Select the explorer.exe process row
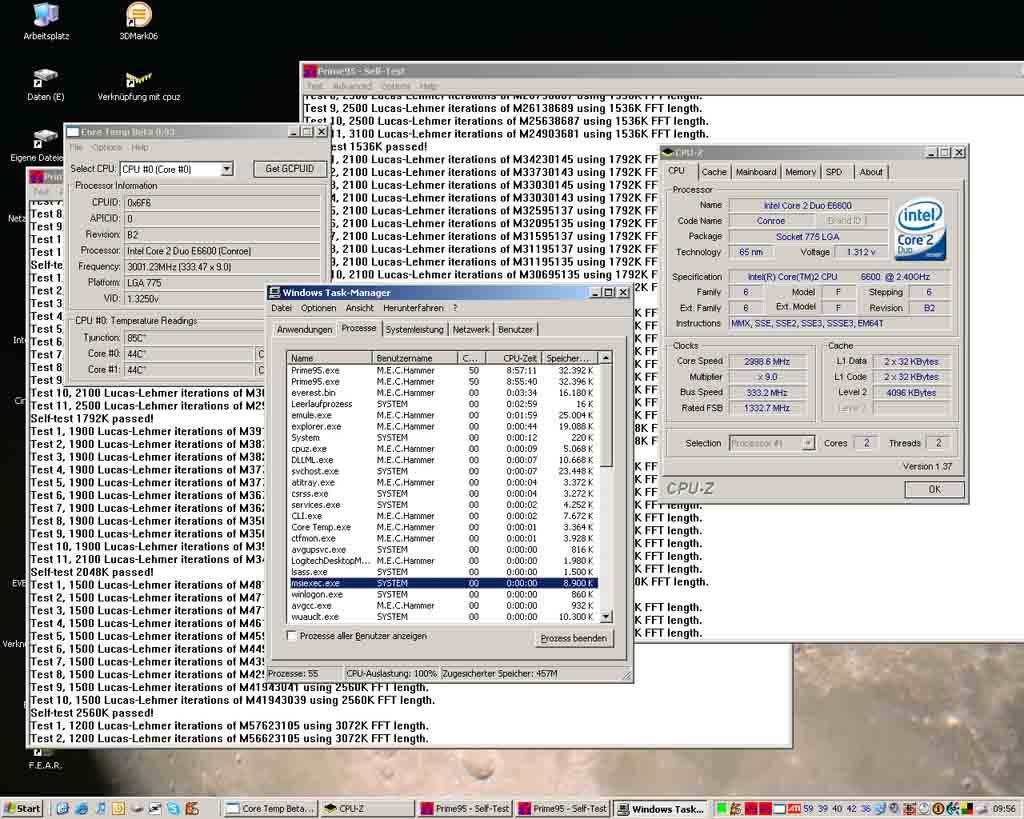The image size is (1024, 819). pos(443,426)
